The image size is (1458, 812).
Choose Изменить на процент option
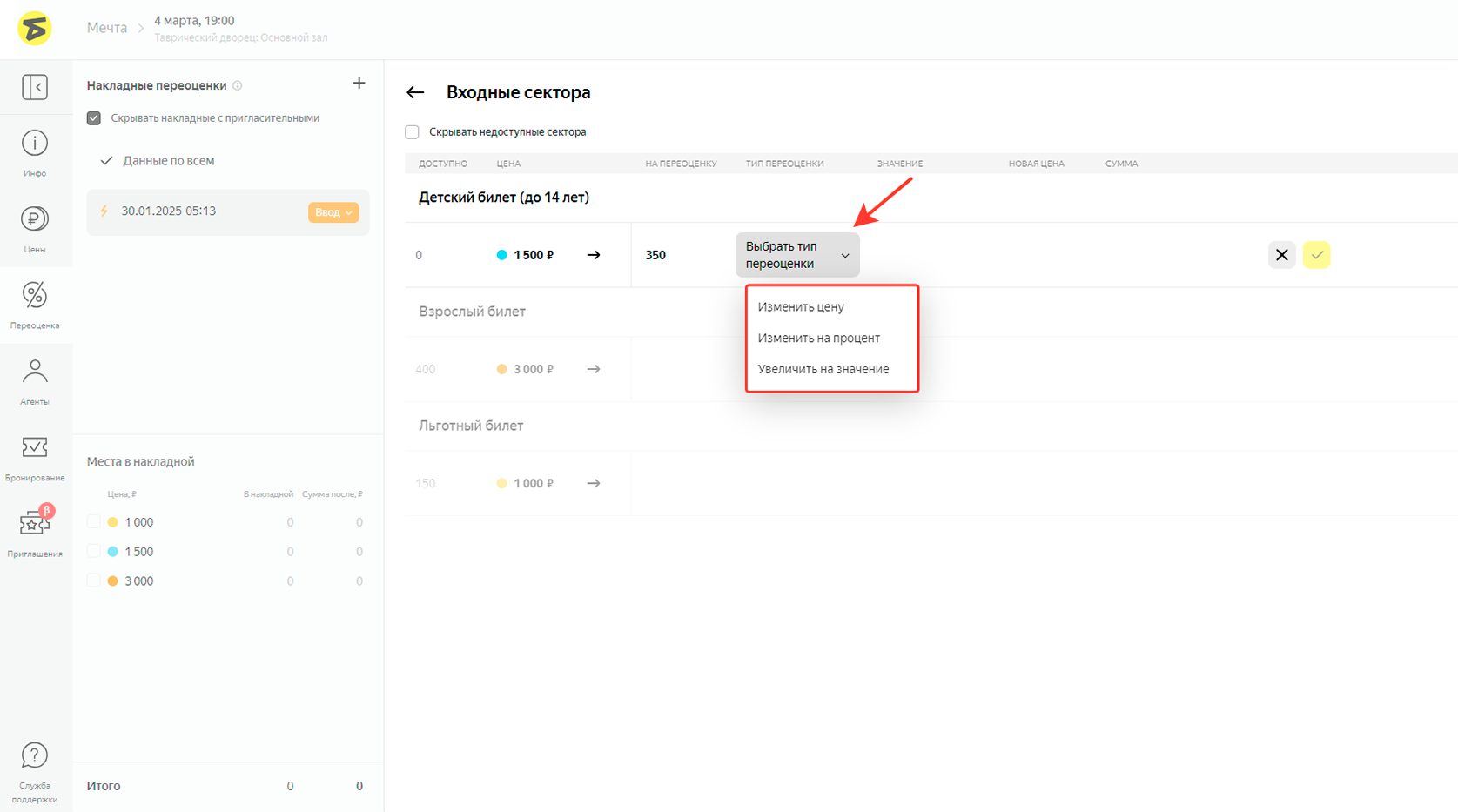point(818,339)
